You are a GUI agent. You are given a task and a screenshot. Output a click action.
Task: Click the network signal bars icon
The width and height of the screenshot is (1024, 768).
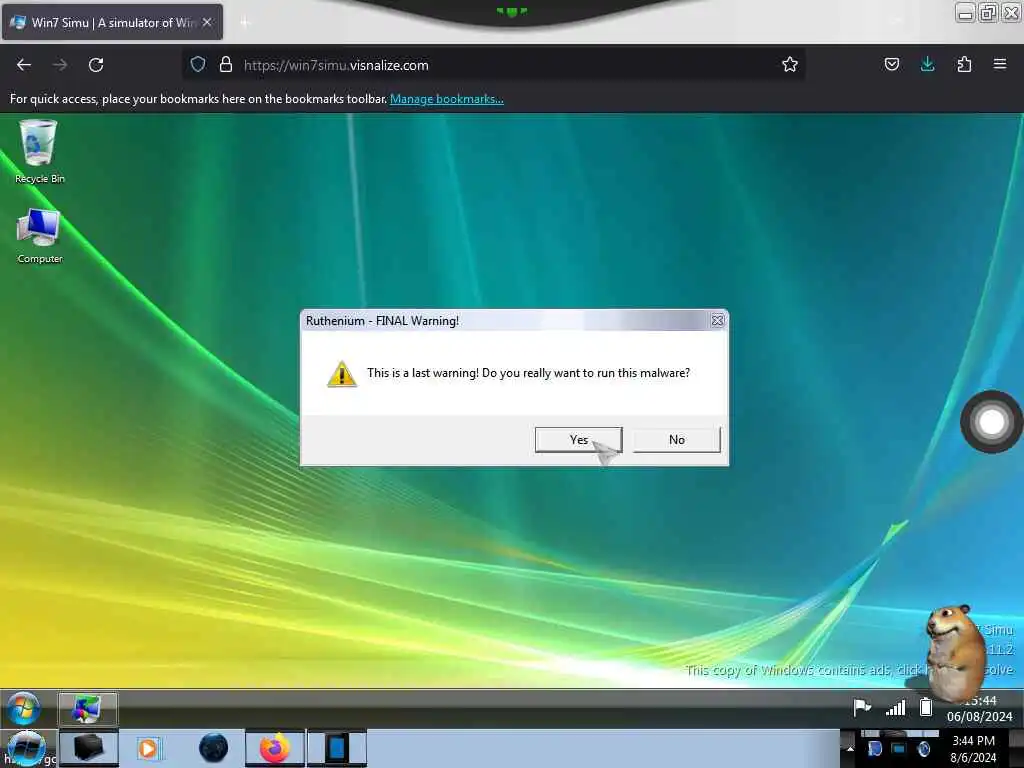895,707
